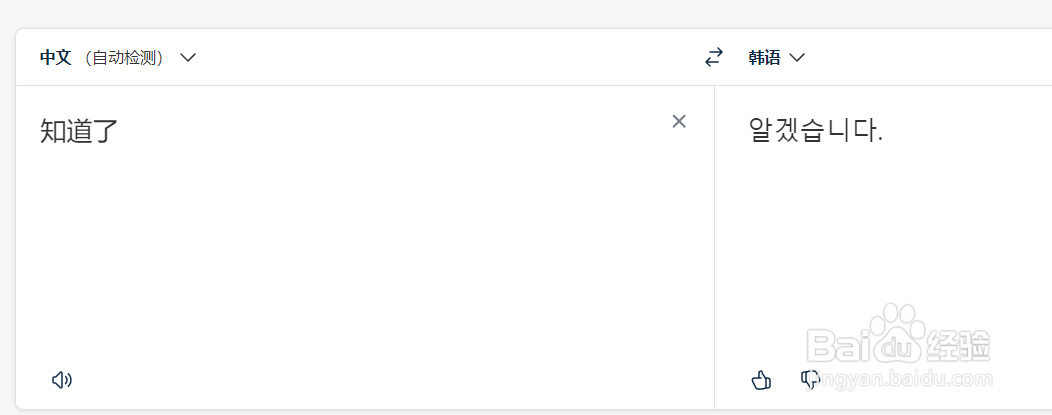The height and width of the screenshot is (415, 1052).
Task: Give the translation a thumbs down
Action: coord(811,380)
